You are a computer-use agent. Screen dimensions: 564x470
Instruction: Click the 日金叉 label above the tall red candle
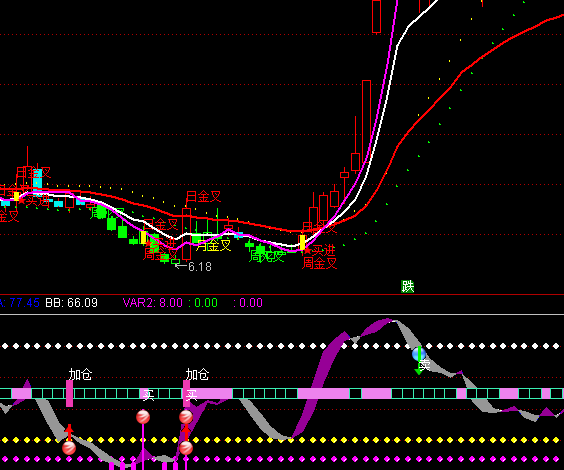pyautogui.click(x=204, y=196)
